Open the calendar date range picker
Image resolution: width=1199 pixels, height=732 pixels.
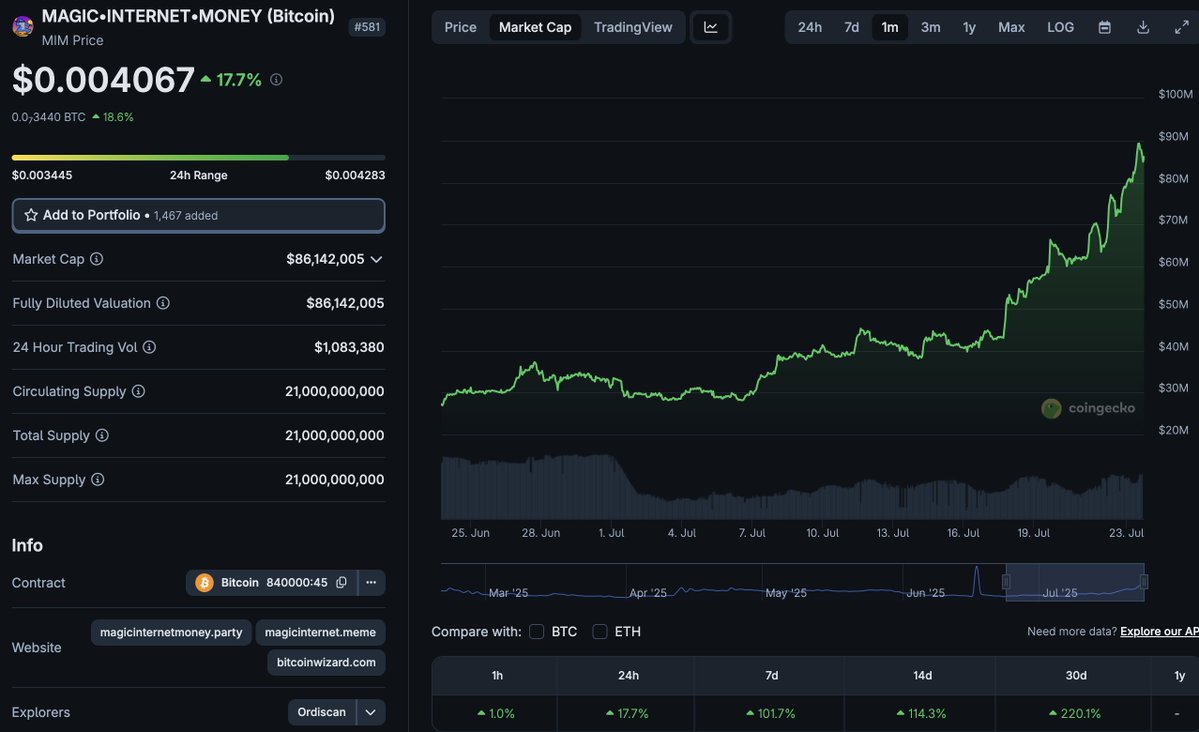[1104, 28]
